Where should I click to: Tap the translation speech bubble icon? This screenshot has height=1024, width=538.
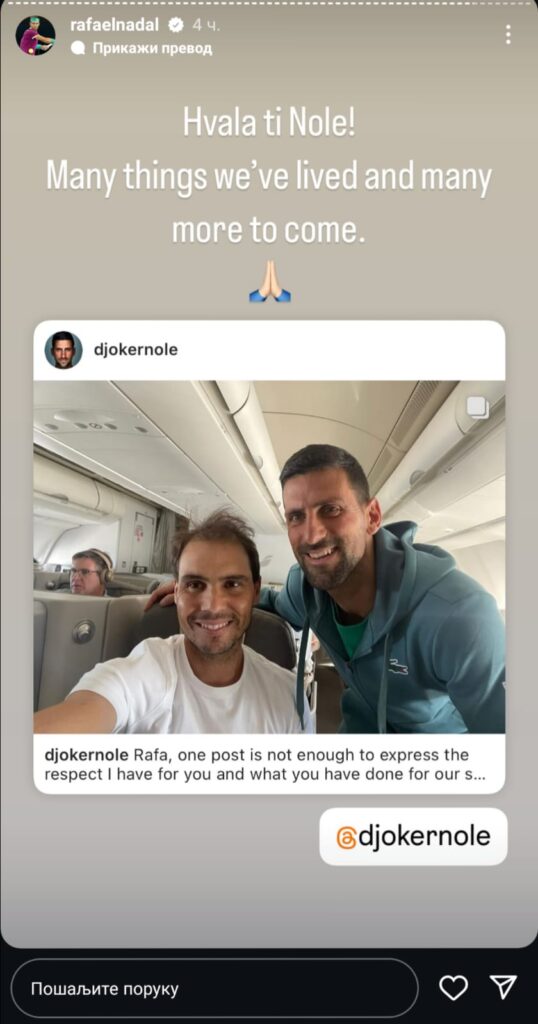click(78, 48)
